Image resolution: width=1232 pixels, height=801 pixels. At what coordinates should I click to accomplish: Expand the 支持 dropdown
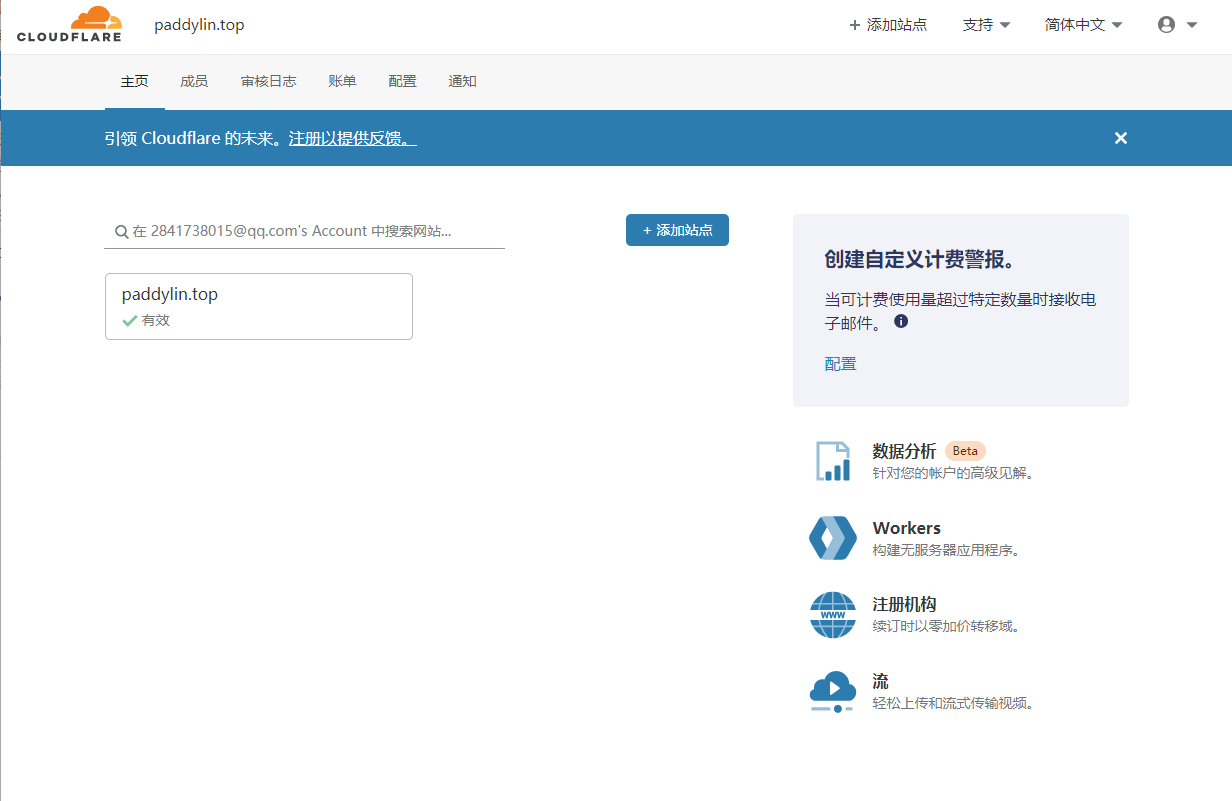pyautogui.click(x=986, y=25)
